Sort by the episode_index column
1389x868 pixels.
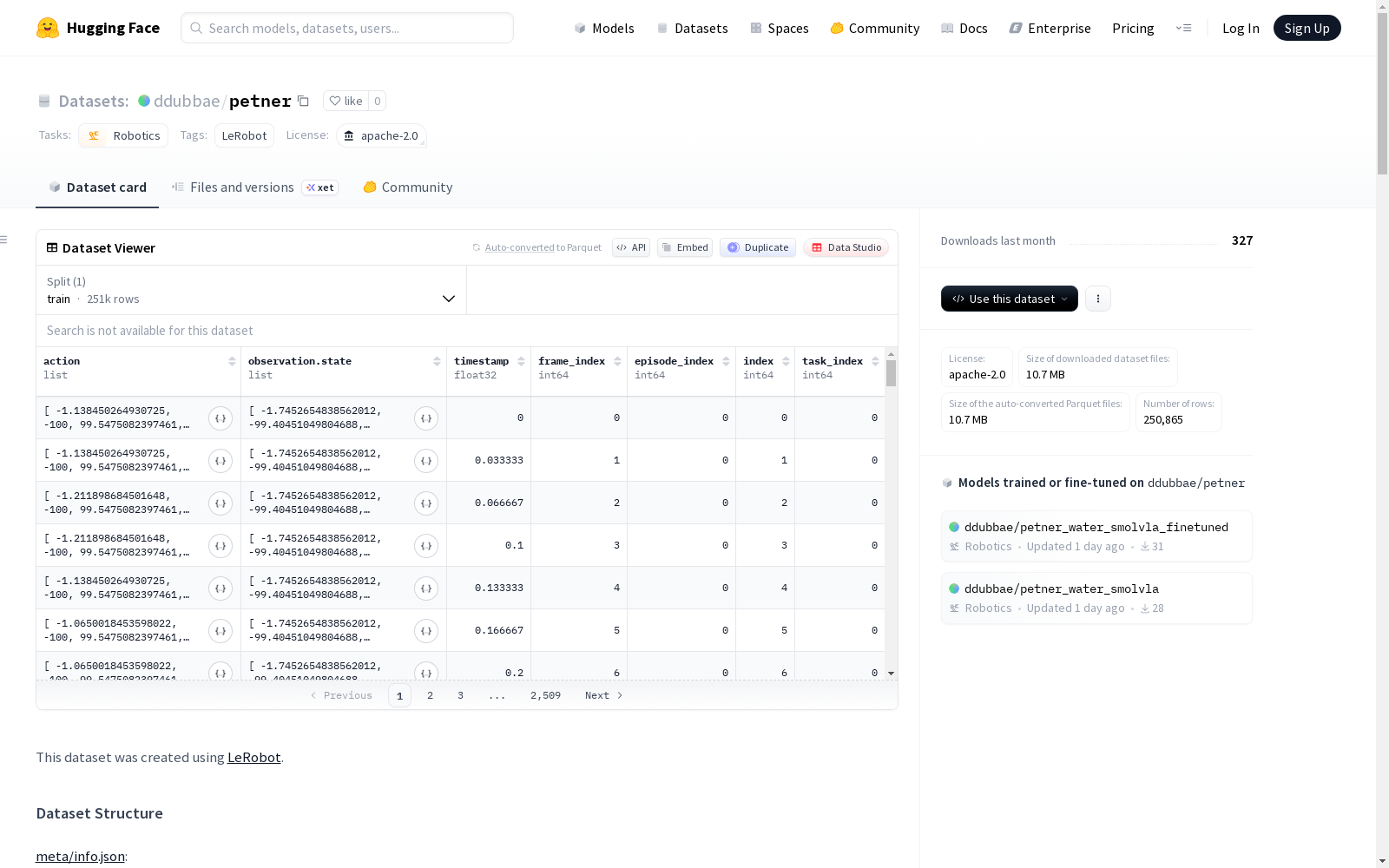click(x=726, y=361)
